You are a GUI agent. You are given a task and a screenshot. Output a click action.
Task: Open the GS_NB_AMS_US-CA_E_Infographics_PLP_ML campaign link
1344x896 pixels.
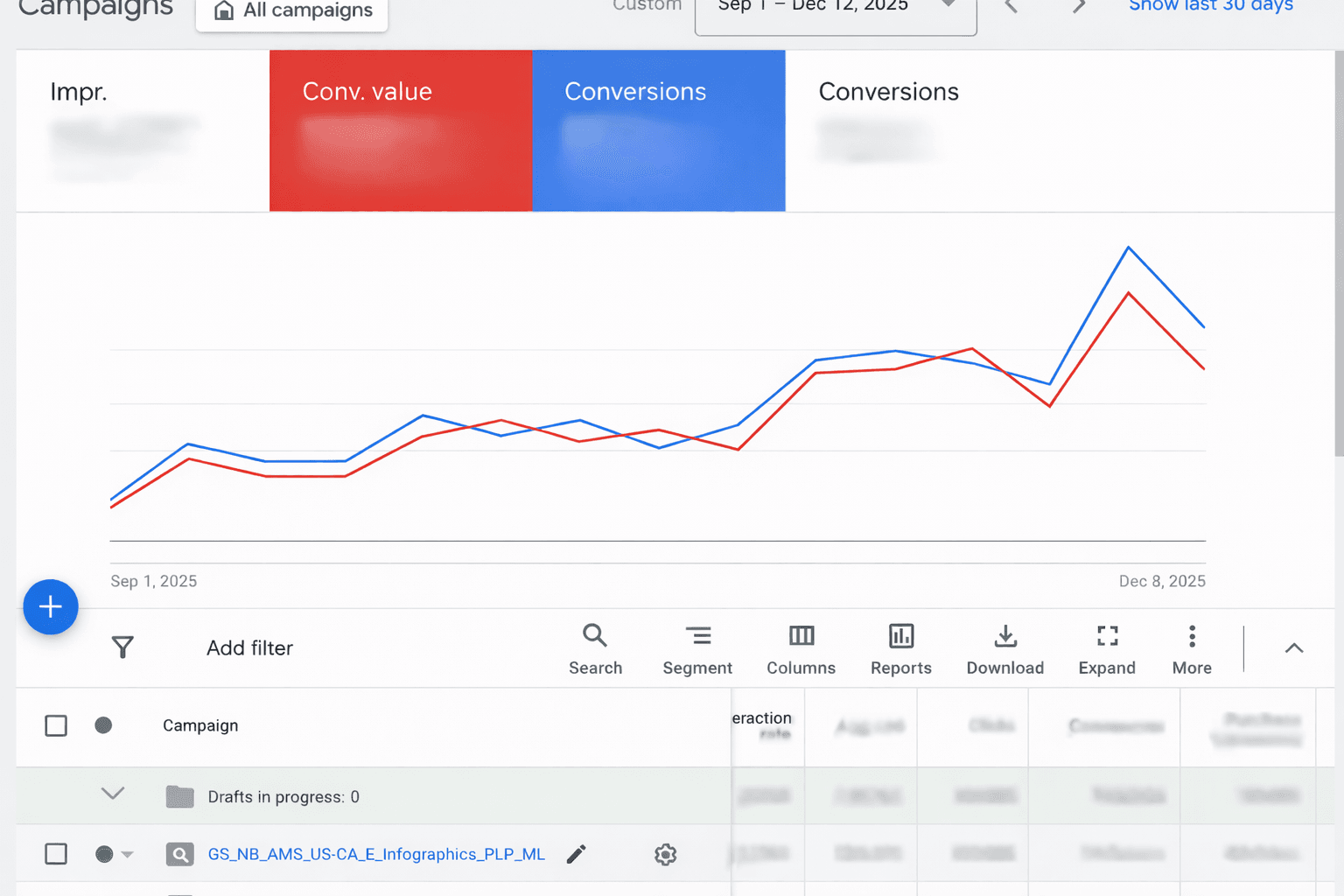click(x=376, y=854)
